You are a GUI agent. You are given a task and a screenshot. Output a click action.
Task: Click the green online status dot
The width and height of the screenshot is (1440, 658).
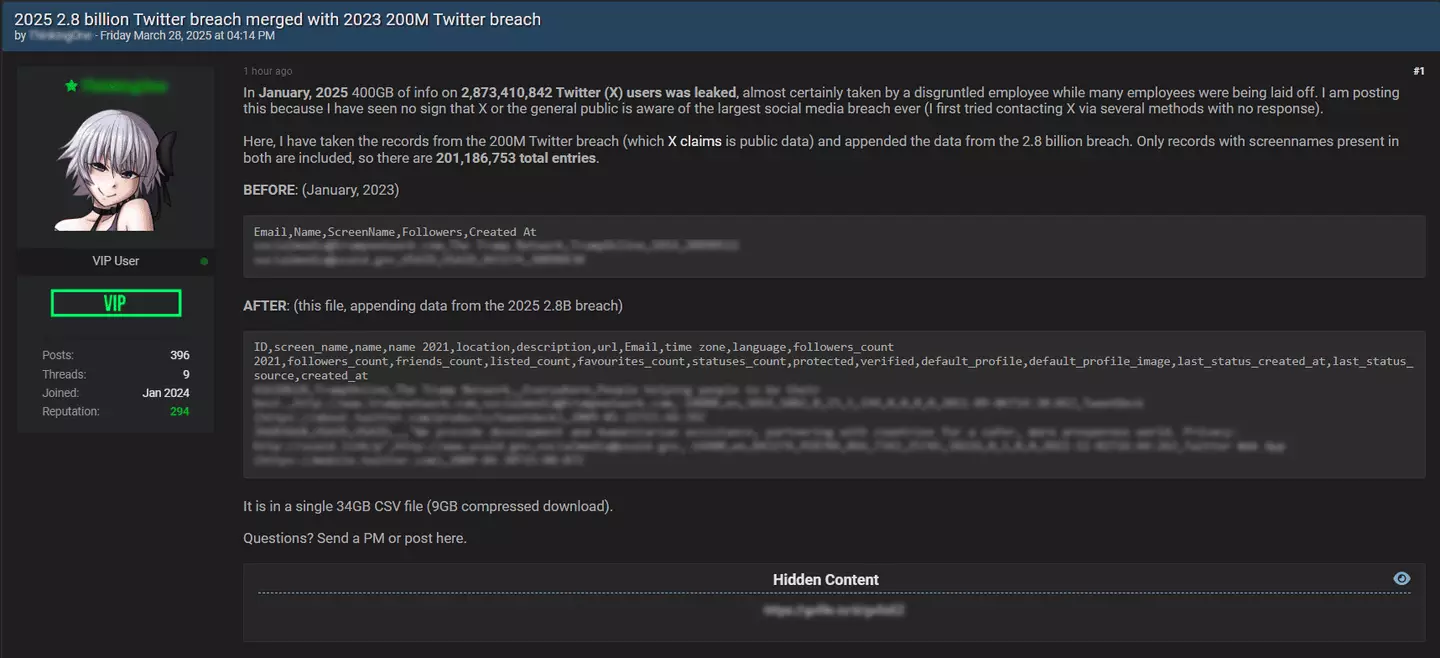tap(204, 261)
